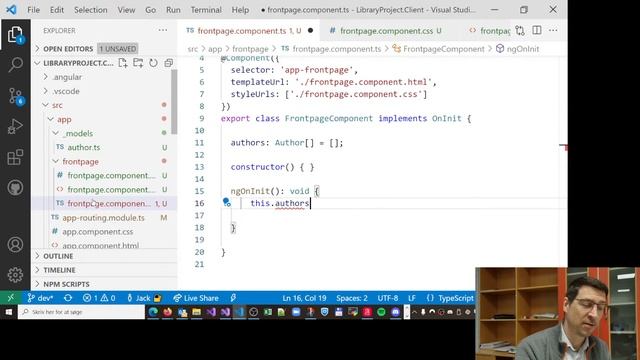The image size is (640, 360).
Task: Select TypeScript language mode in status bar
Action: (455, 298)
